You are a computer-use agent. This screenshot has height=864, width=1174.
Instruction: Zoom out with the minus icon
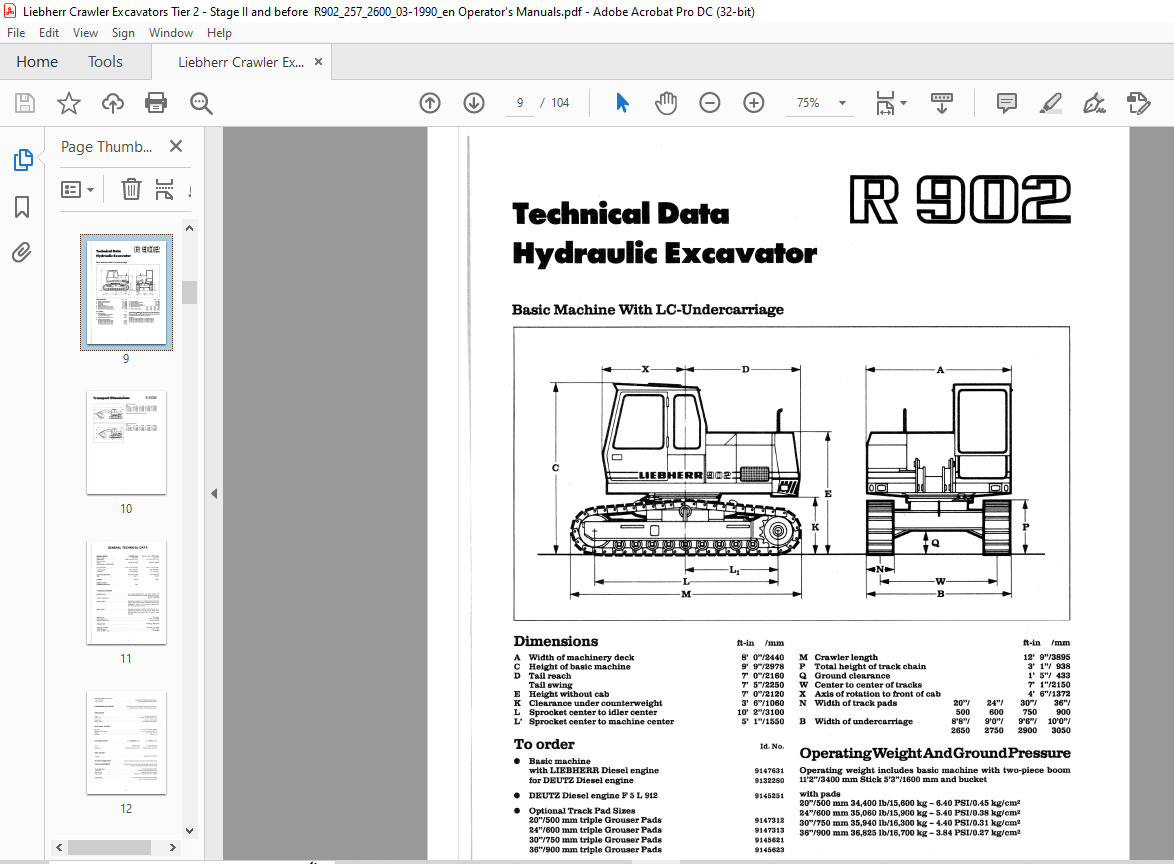710,103
